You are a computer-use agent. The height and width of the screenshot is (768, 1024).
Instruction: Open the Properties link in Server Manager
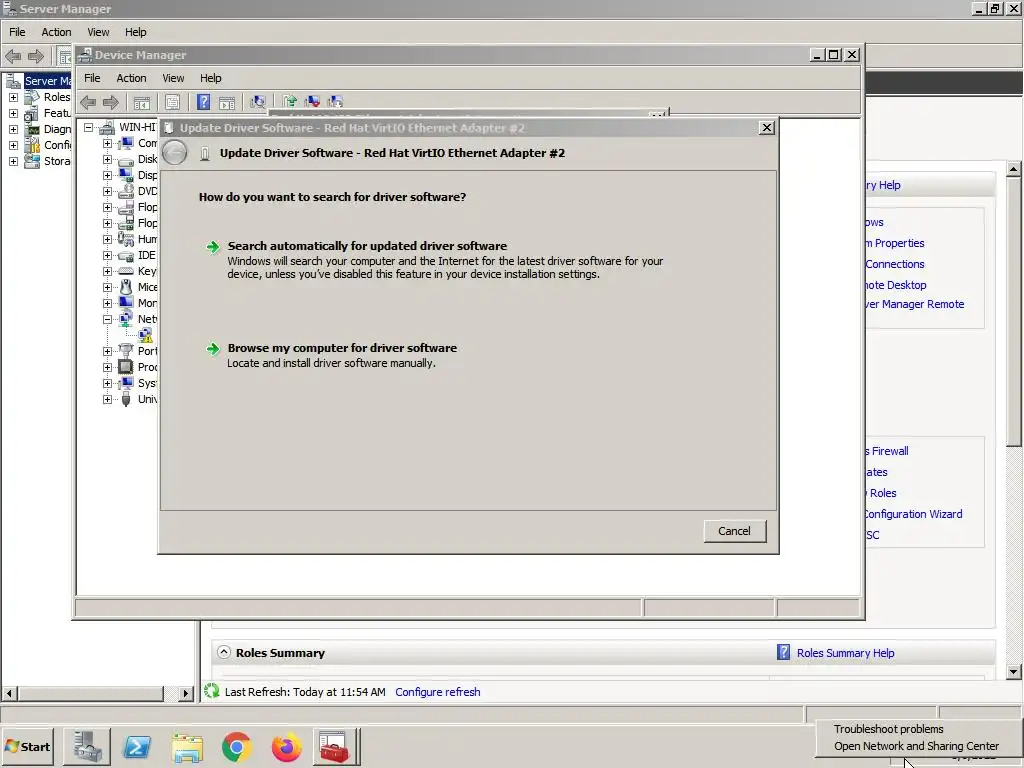895,243
